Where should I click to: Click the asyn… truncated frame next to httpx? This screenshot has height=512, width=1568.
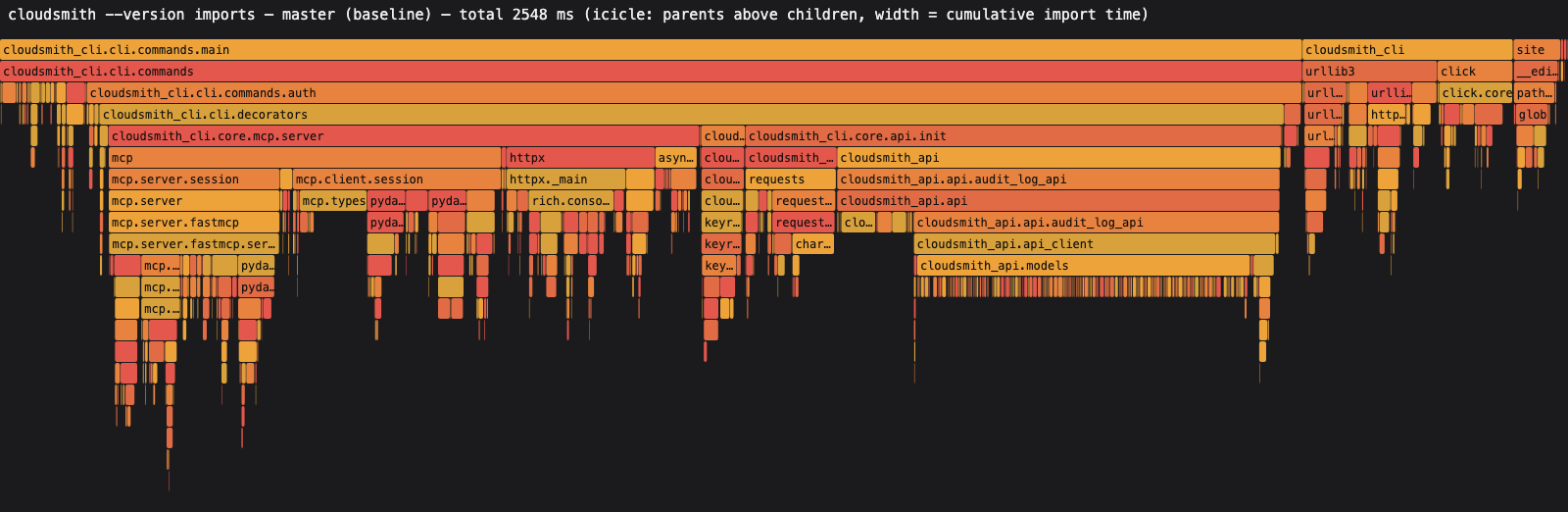(676, 158)
